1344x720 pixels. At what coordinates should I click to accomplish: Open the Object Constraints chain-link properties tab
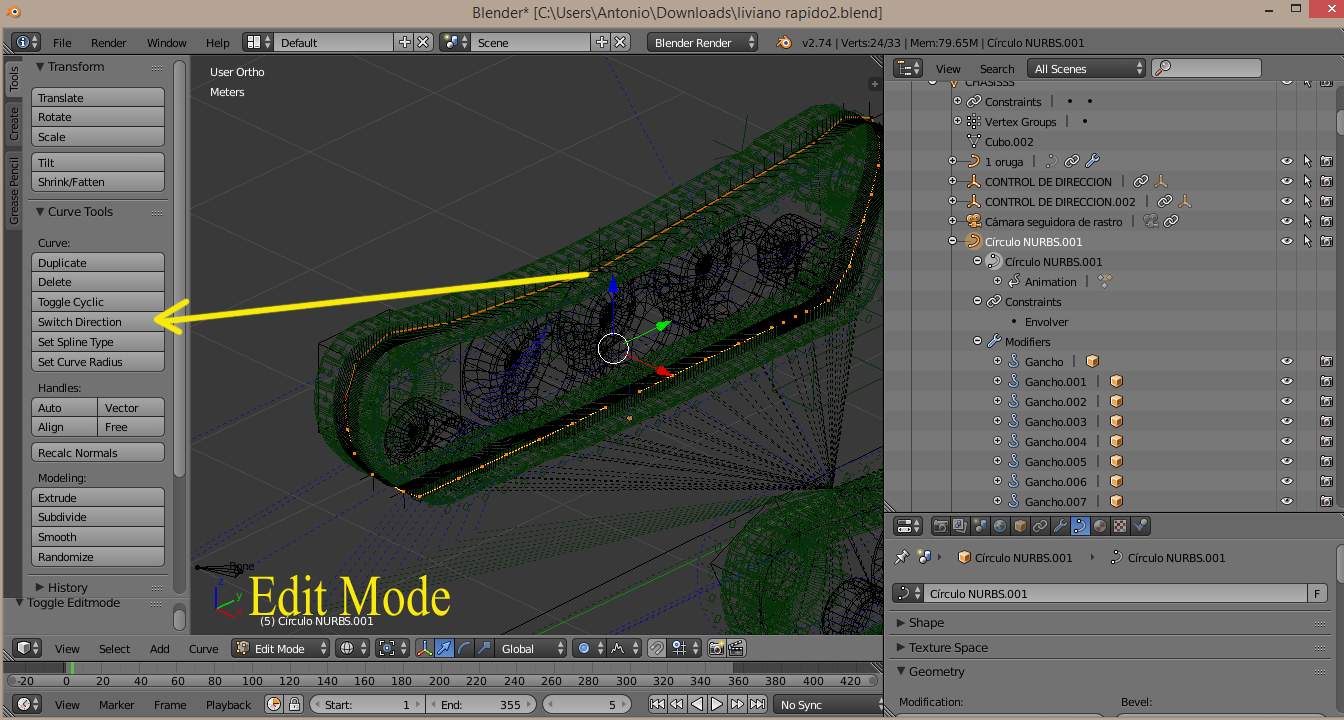click(x=1040, y=526)
